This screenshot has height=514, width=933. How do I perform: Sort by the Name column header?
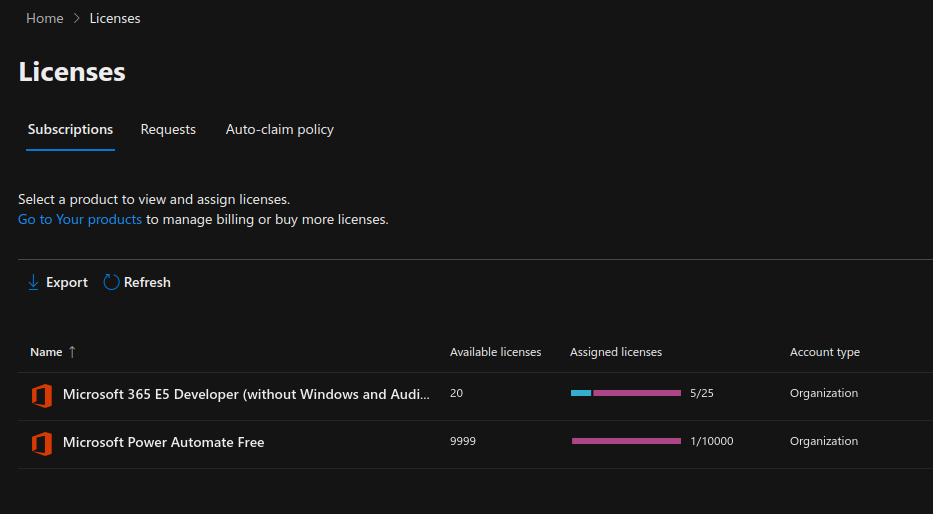pyautogui.click(x=46, y=352)
